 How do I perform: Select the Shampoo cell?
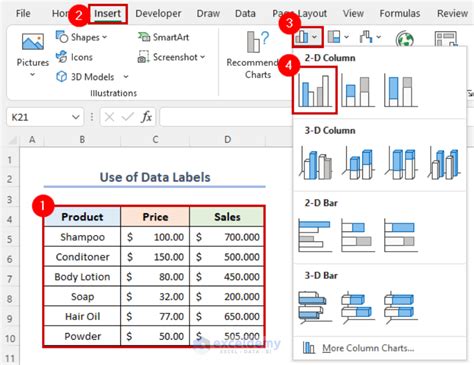(x=82, y=237)
